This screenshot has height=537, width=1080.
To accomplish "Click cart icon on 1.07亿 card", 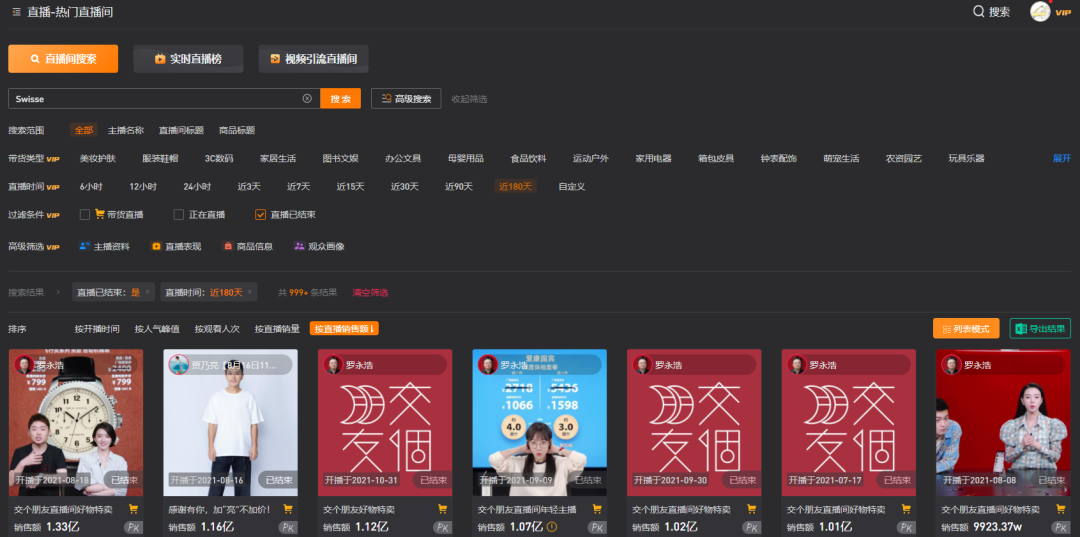I will tap(597, 509).
